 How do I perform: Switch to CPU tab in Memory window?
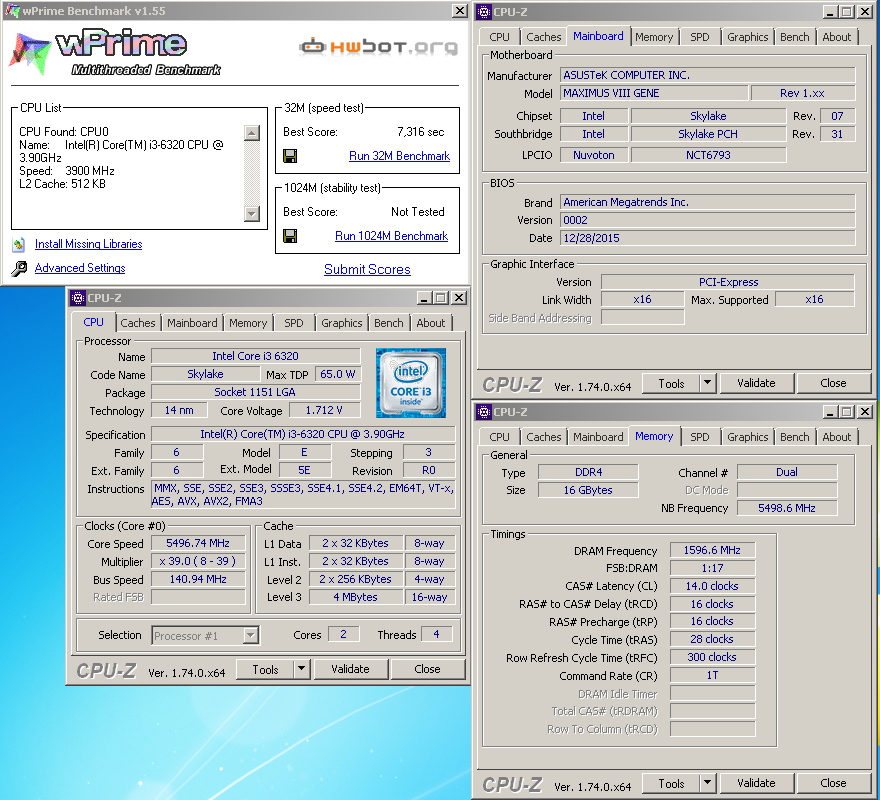[499, 437]
